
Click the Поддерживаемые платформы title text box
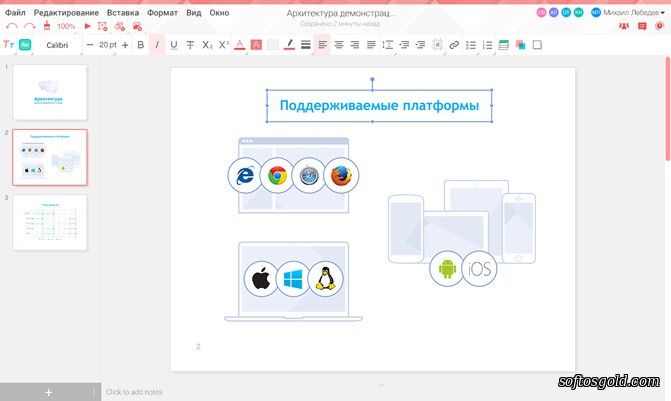[379, 105]
